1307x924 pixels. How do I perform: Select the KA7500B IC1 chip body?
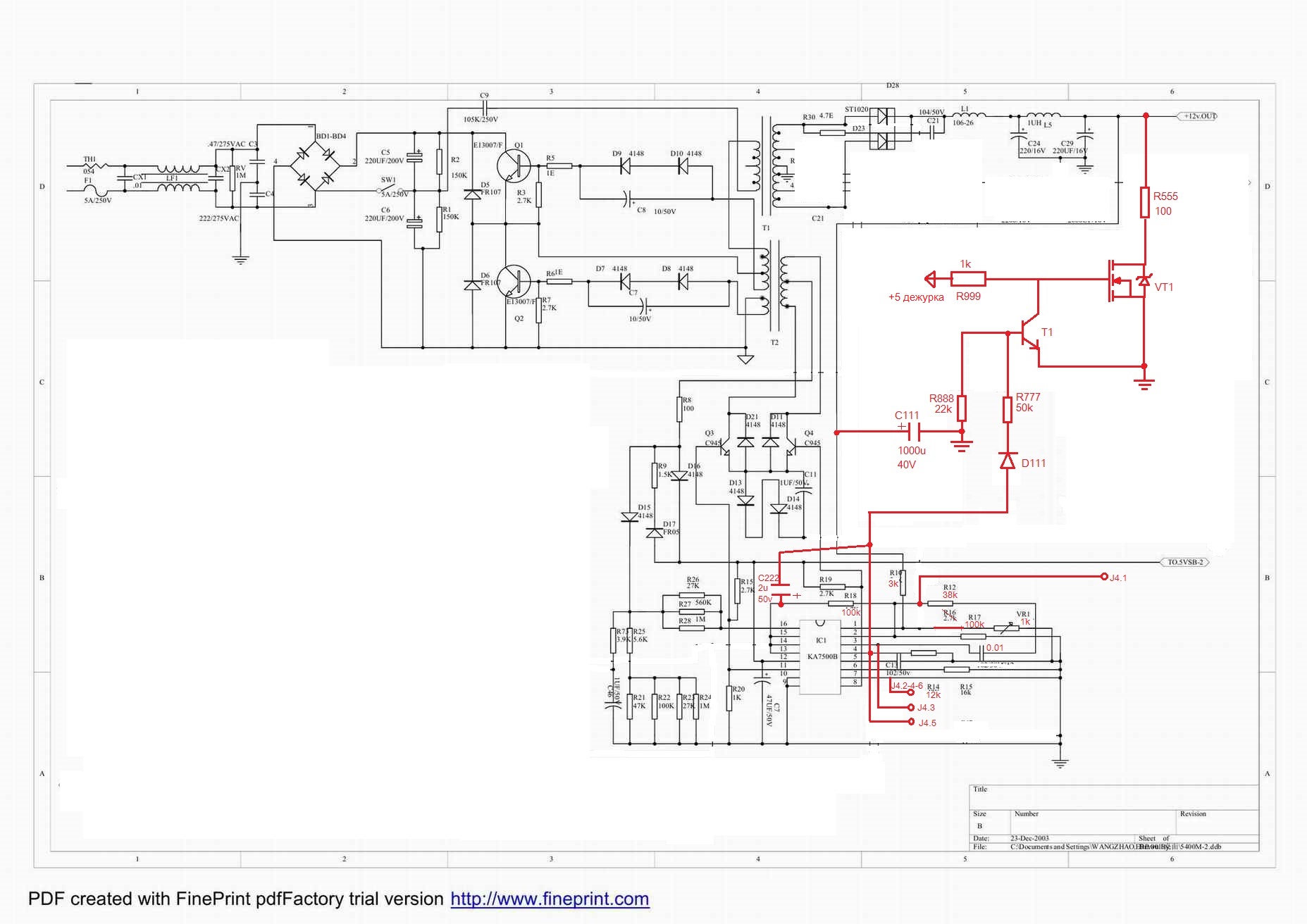pyautogui.click(x=821, y=656)
